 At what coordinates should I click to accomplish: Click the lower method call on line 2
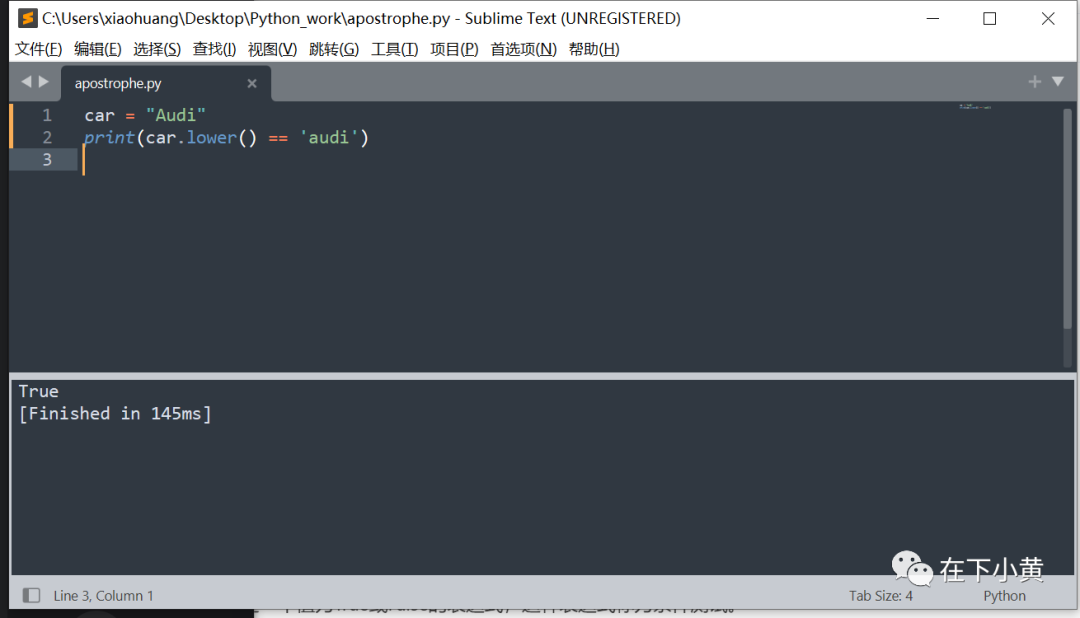(x=211, y=137)
